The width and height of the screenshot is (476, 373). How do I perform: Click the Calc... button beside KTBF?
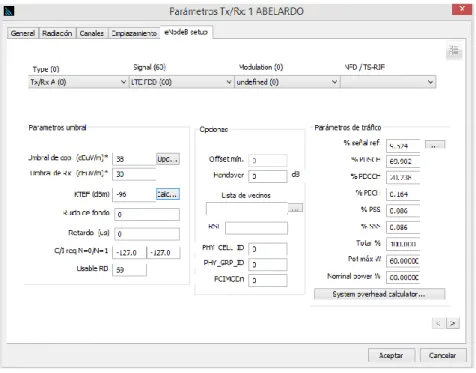coord(168,194)
